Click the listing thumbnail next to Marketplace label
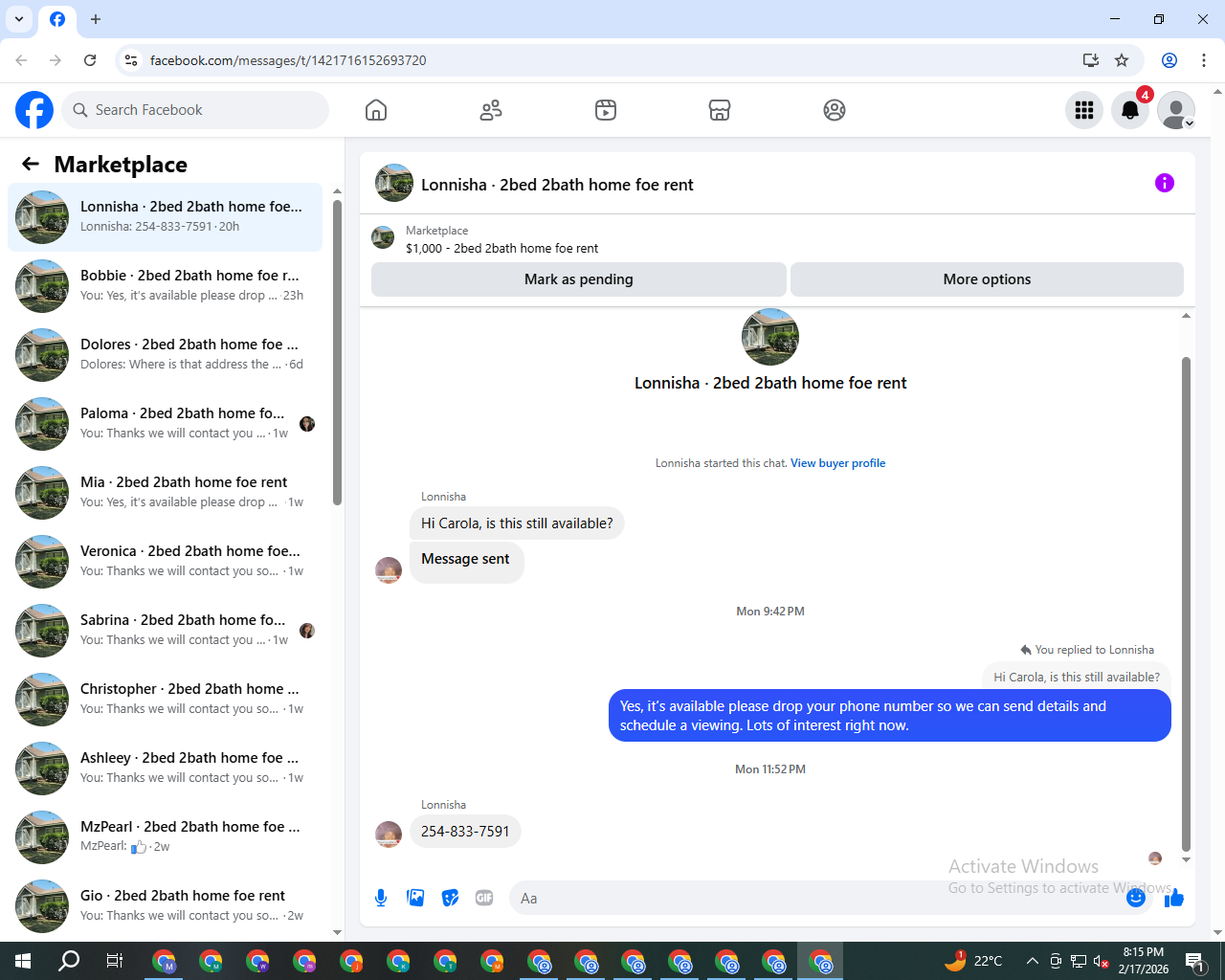 tap(383, 237)
